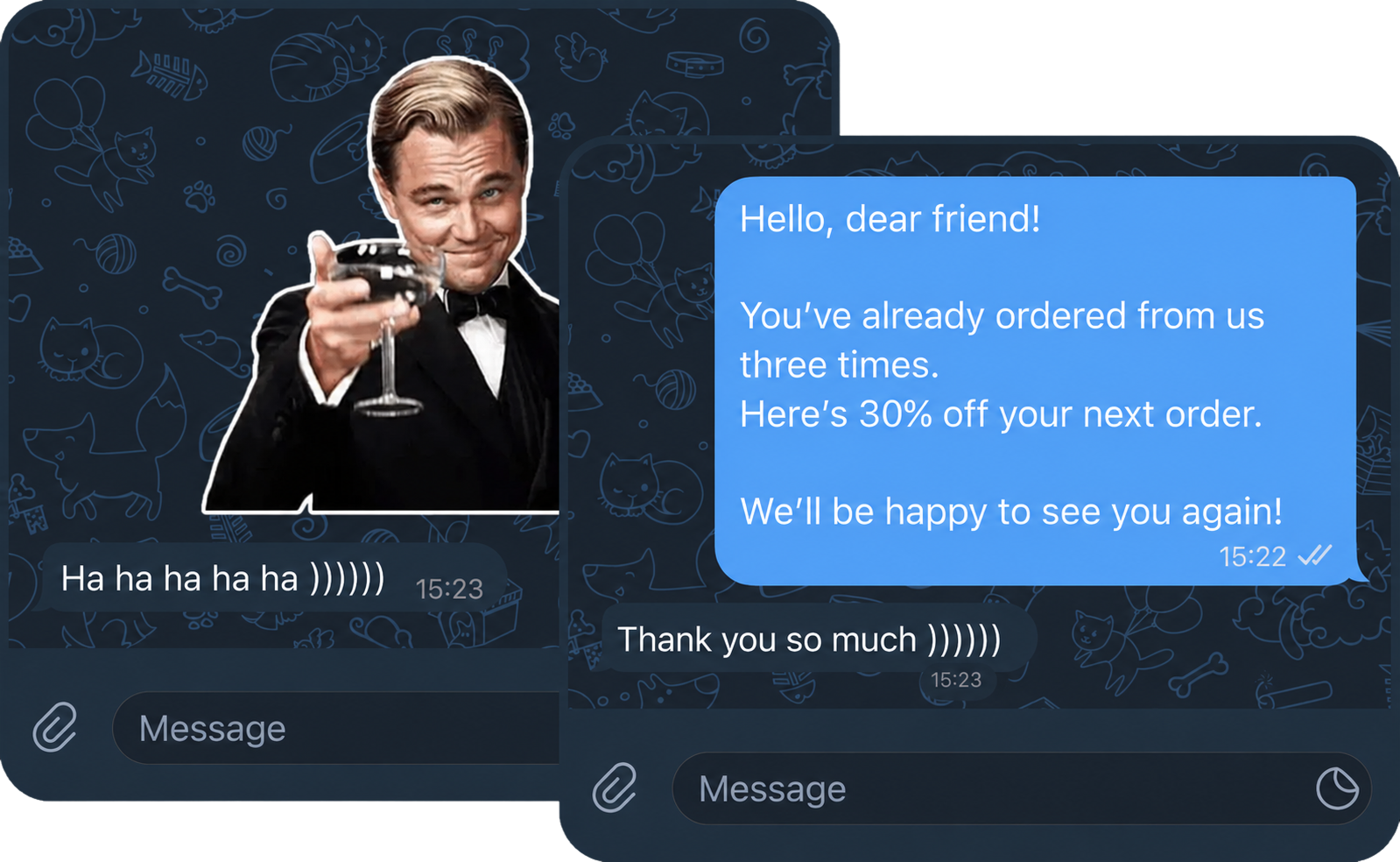Click the 'three times.' text line
The image size is (1400, 862).
pos(839,365)
